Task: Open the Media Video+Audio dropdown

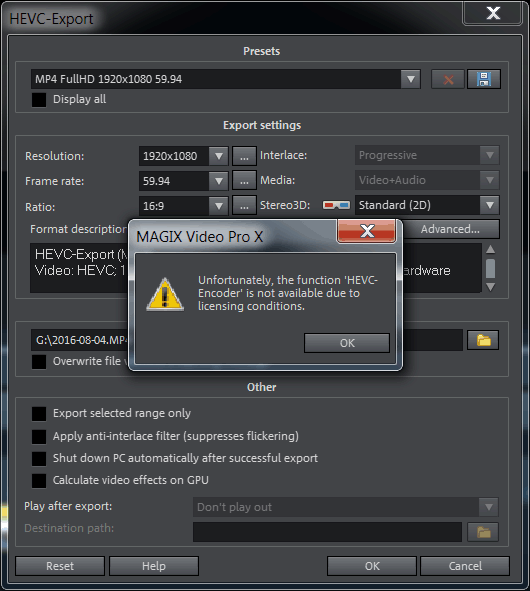Action: 490,180
